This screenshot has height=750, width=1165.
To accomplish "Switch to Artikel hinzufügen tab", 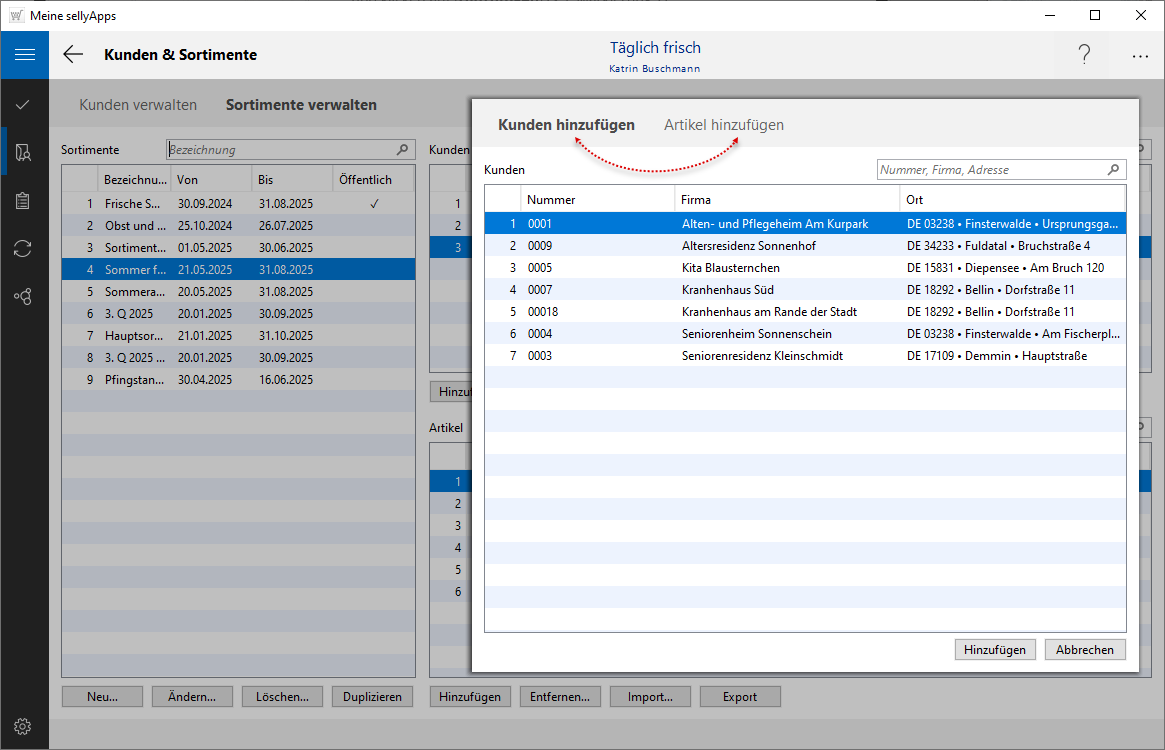I will pyautogui.click(x=723, y=125).
